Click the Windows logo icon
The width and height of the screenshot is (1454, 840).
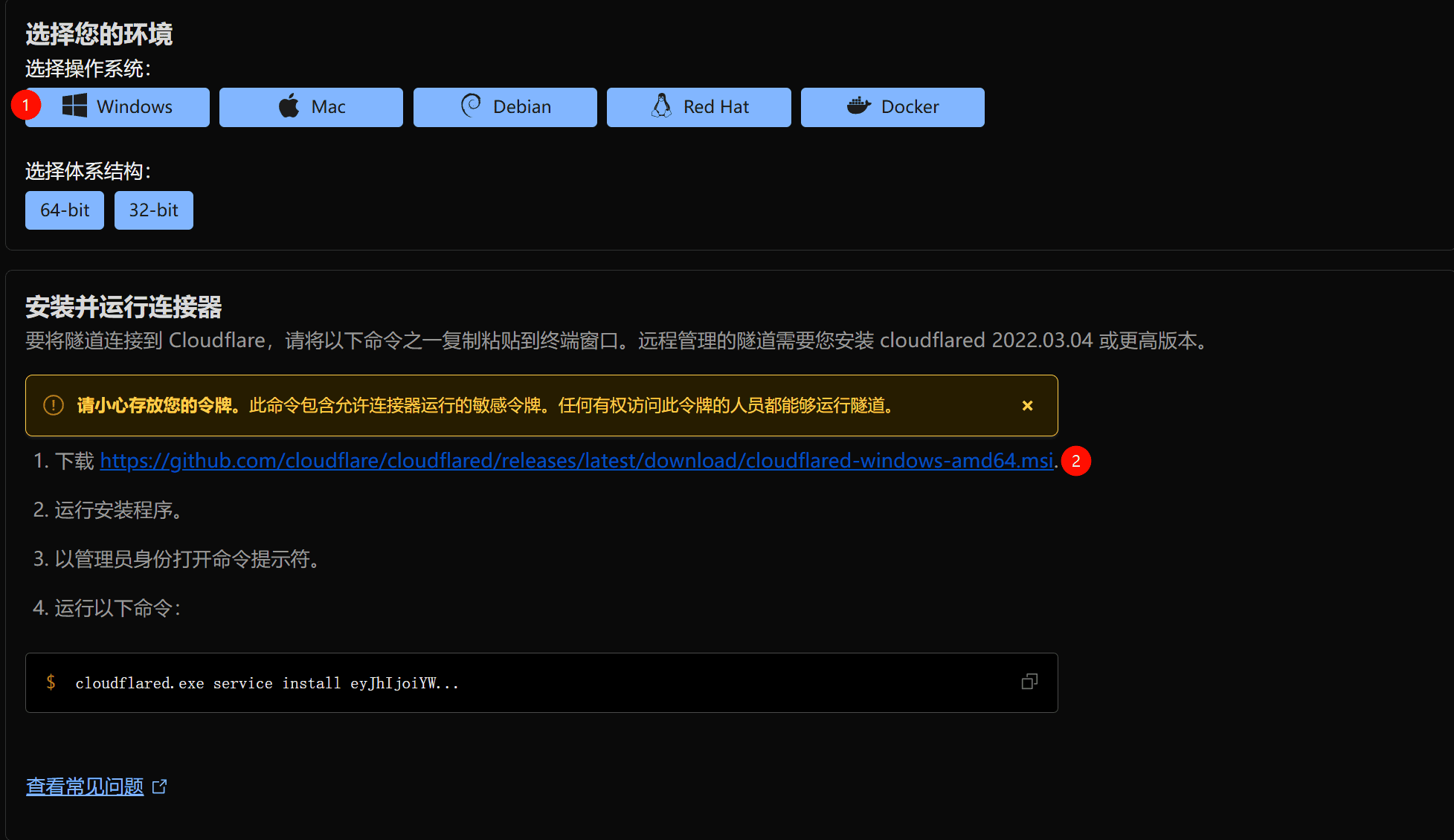pos(74,106)
